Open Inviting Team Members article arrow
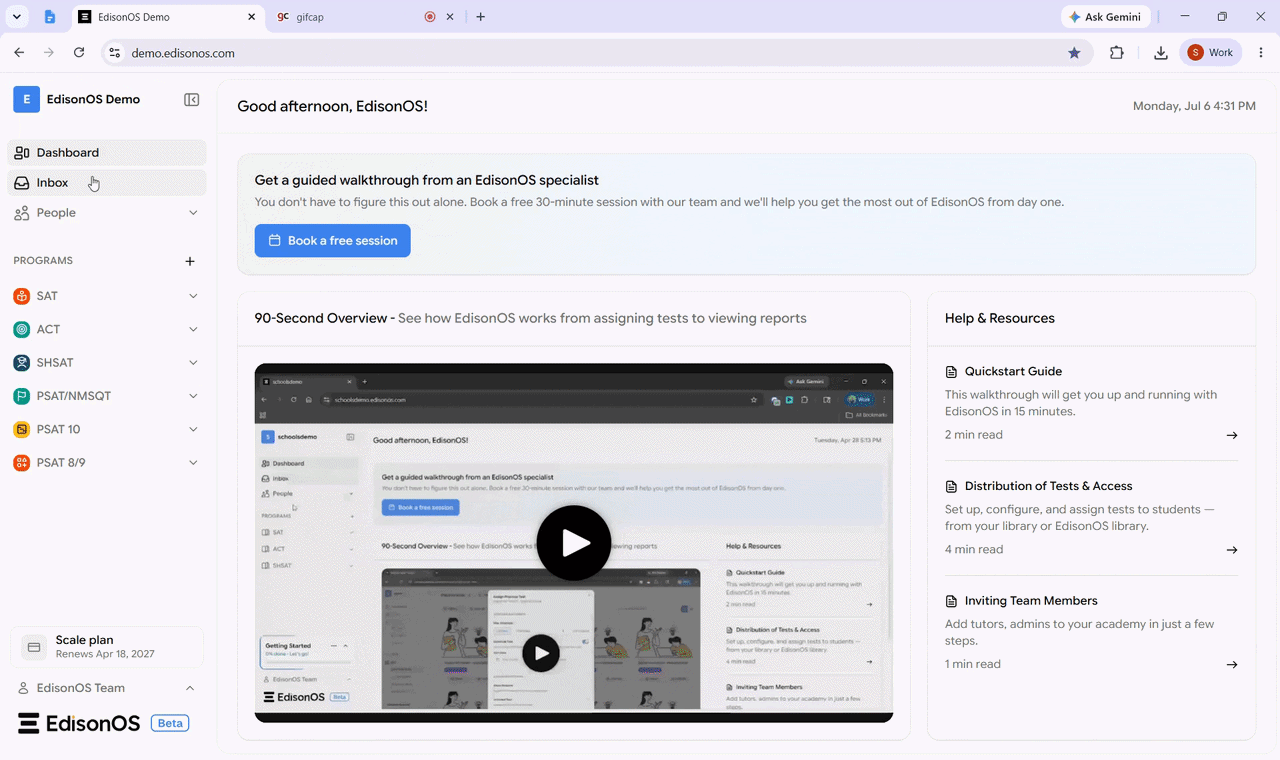The height and width of the screenshot is (760, 1280). [1232, 665]
